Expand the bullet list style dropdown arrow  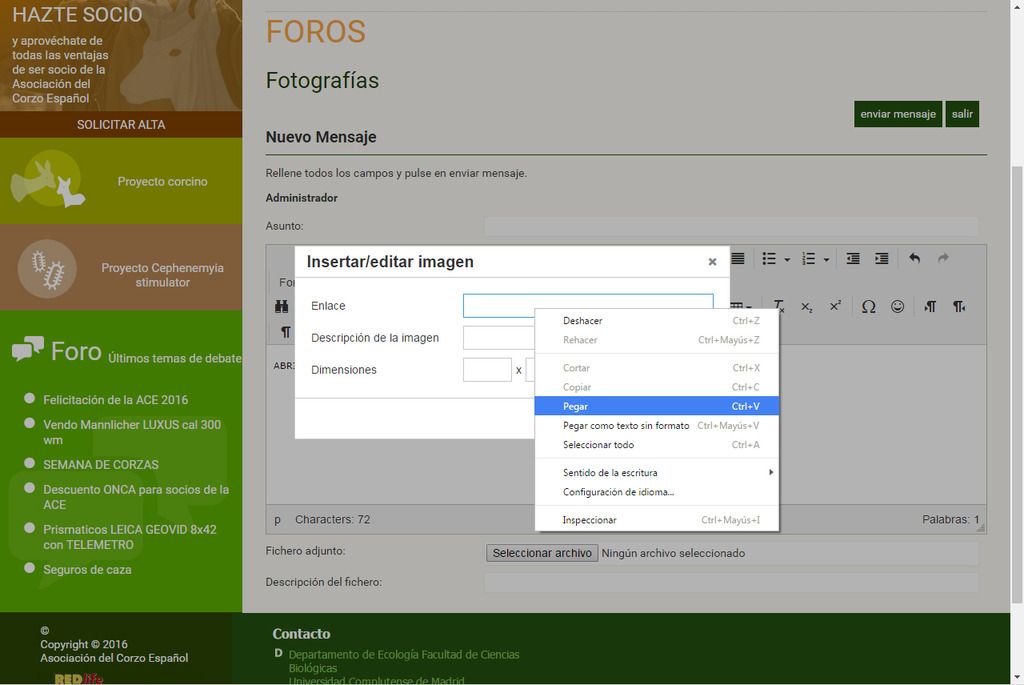[787, 260]
